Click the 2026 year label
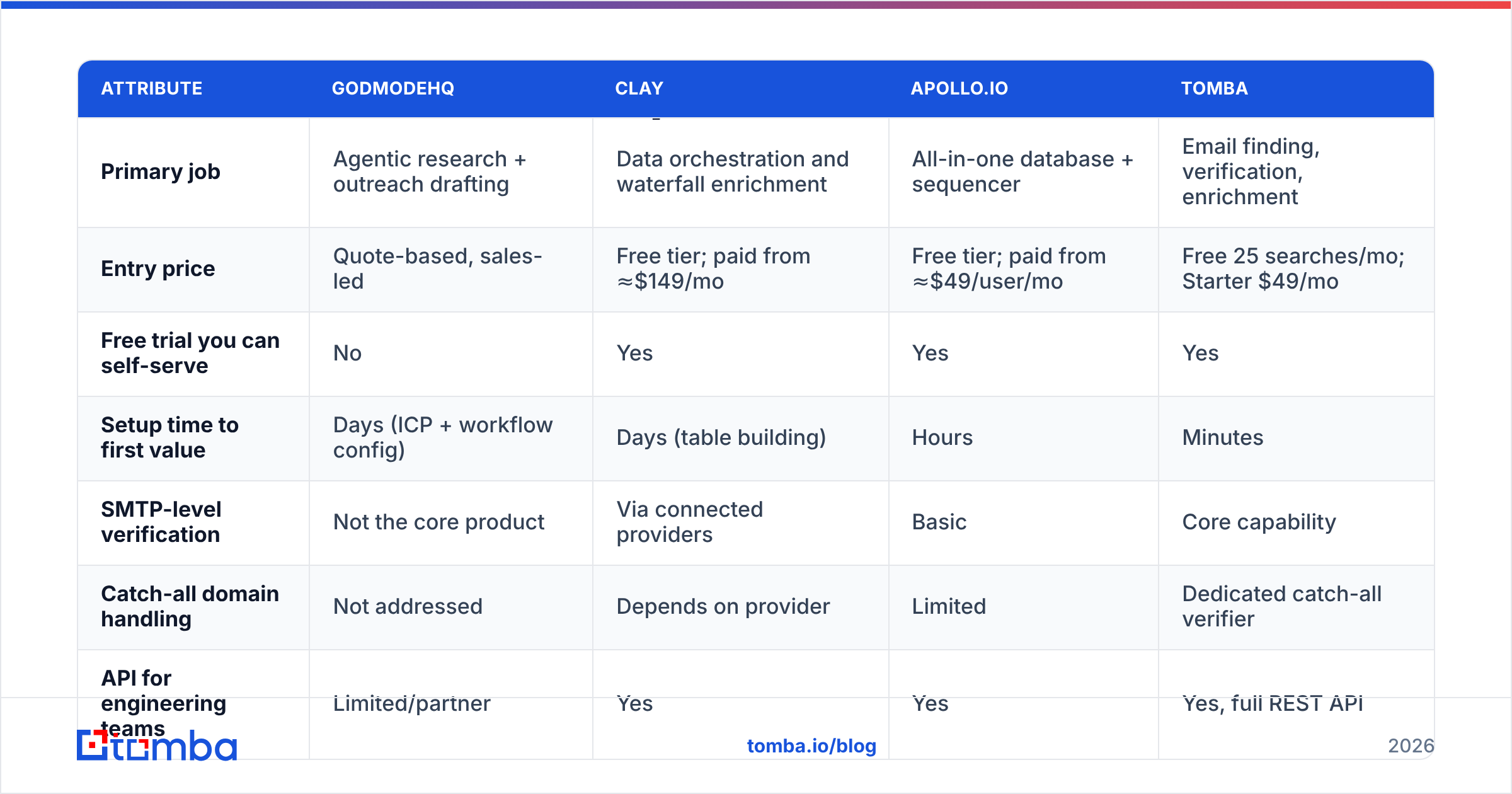Viewport: 1512px width, 794px height. pos(1411,746)
